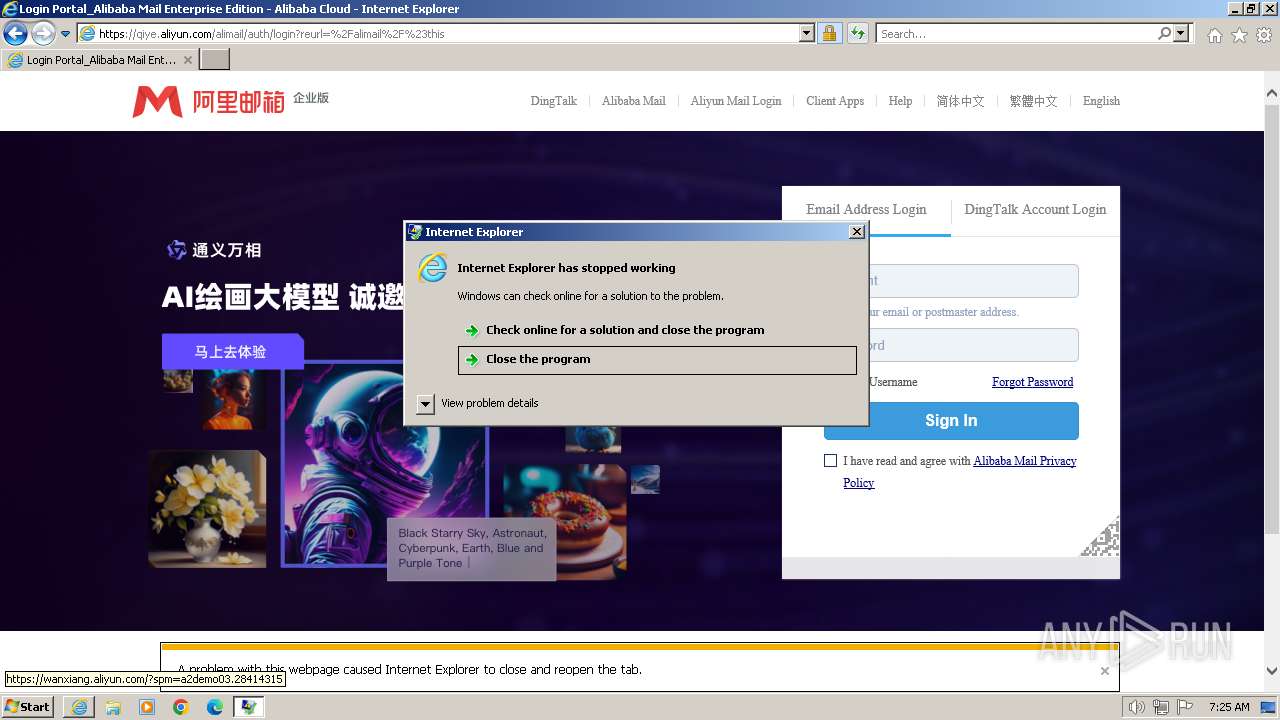Click the browser Forward arrow button
1280x720 pixels.
coord(43,34)
